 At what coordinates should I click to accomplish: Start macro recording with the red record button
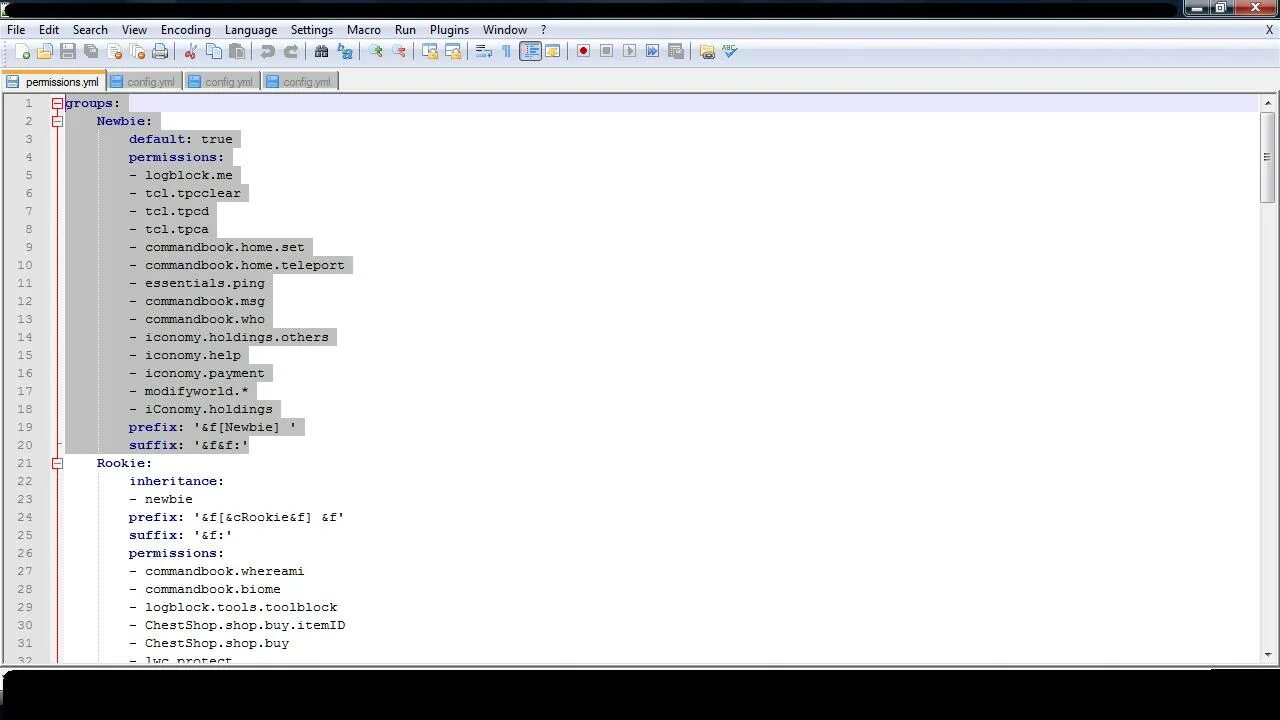(584, 51)
